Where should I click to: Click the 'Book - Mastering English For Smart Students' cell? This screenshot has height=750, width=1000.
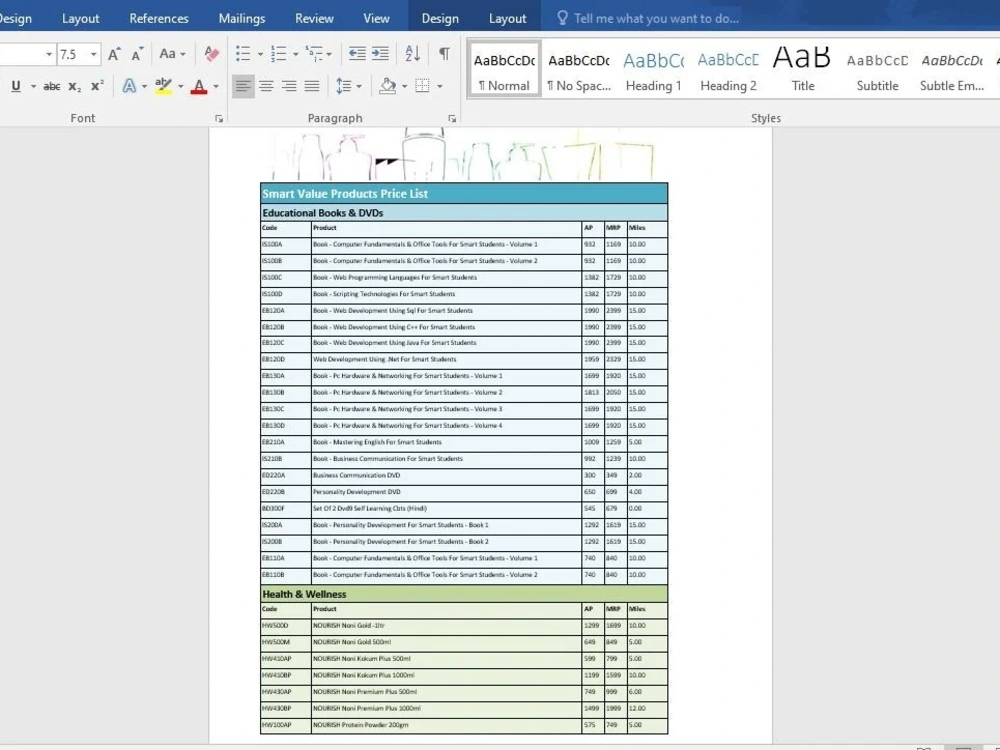point(446,442)
